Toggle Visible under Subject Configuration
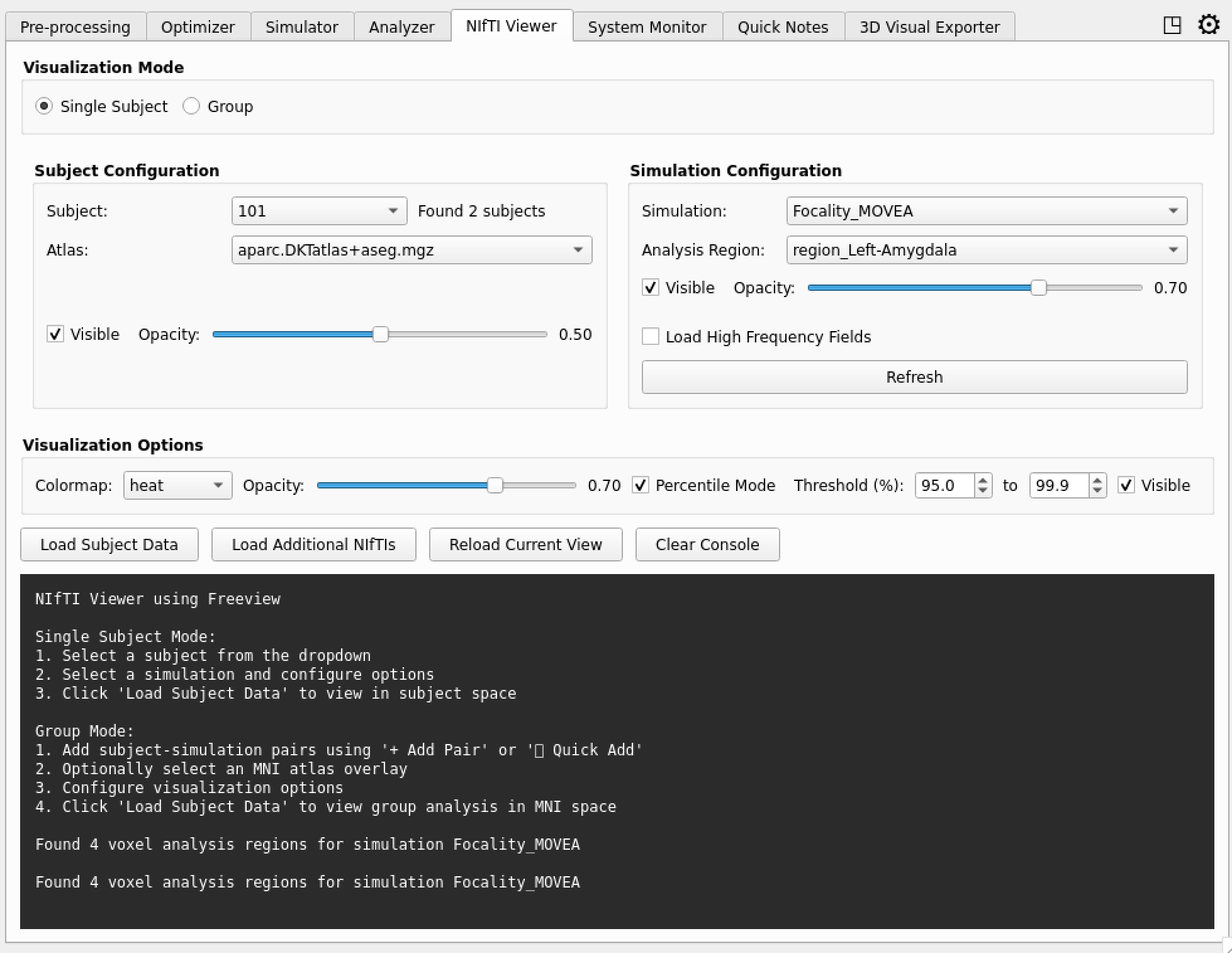Viewport: 1232px width, 953px height. (55, 334)
